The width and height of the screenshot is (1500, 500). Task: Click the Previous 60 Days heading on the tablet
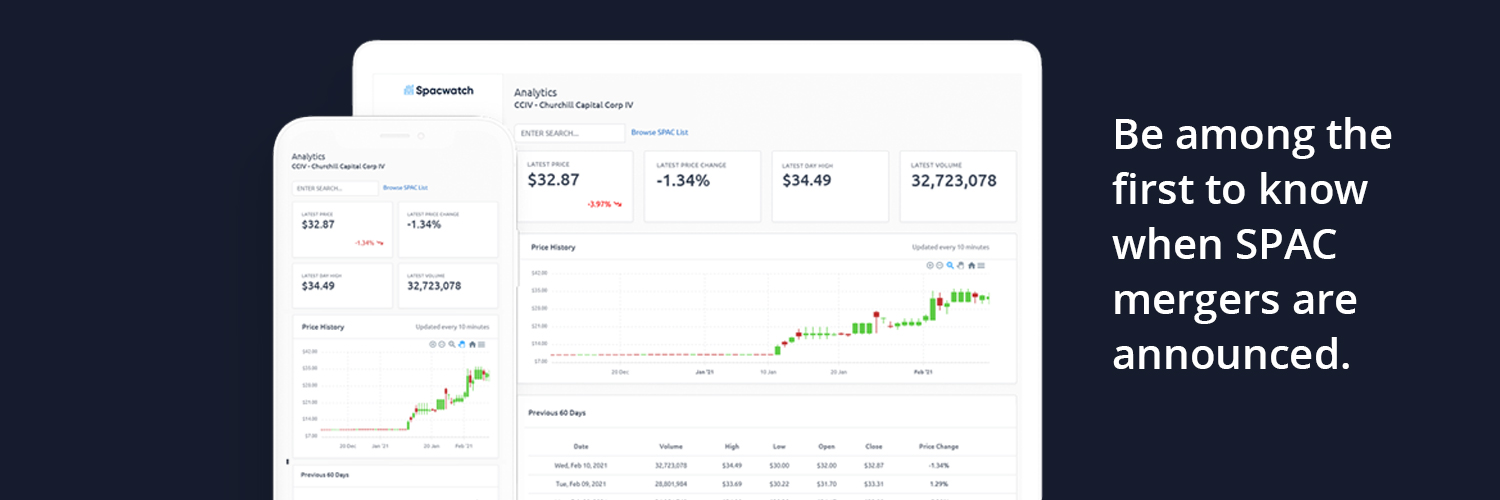pyautogui.click(x=557, y=412)
